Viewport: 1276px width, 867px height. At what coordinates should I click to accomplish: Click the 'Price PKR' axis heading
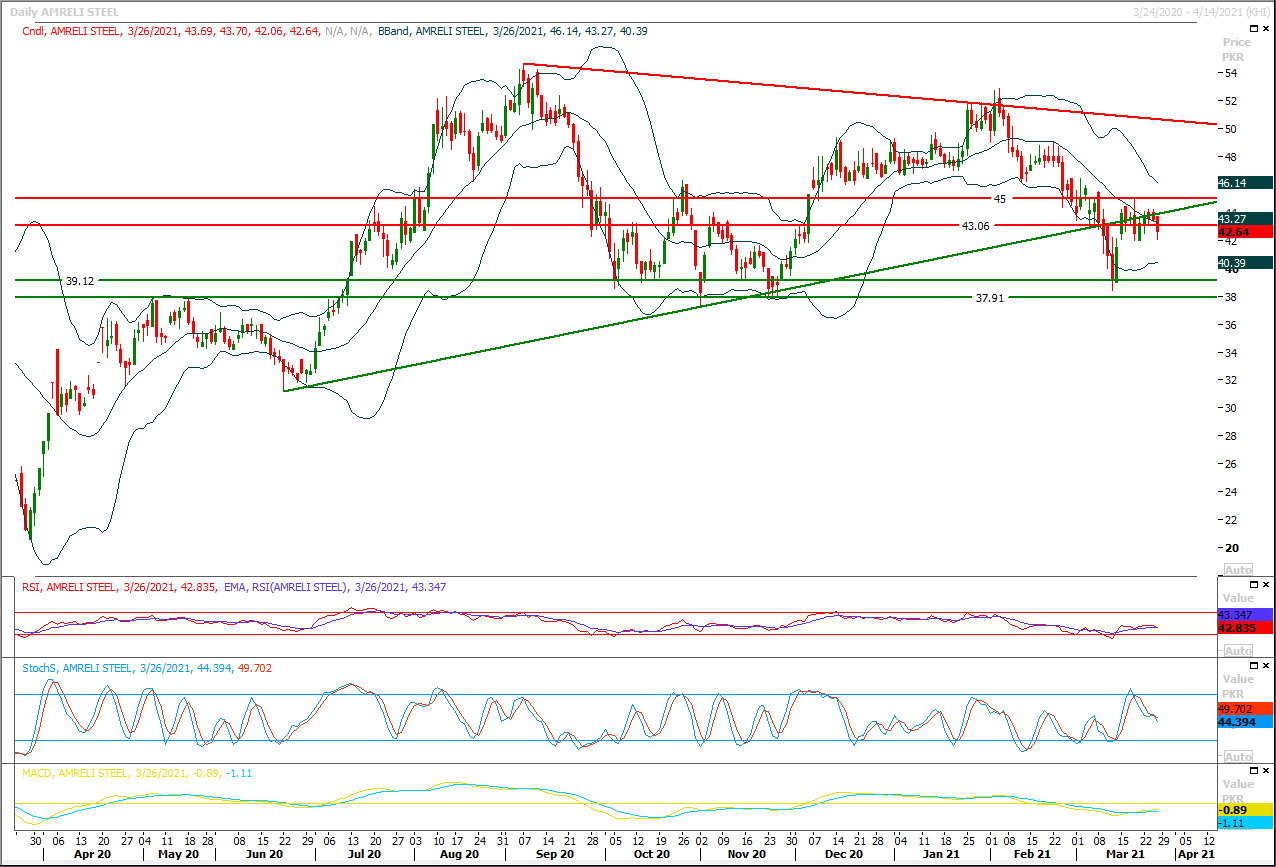1237,49
